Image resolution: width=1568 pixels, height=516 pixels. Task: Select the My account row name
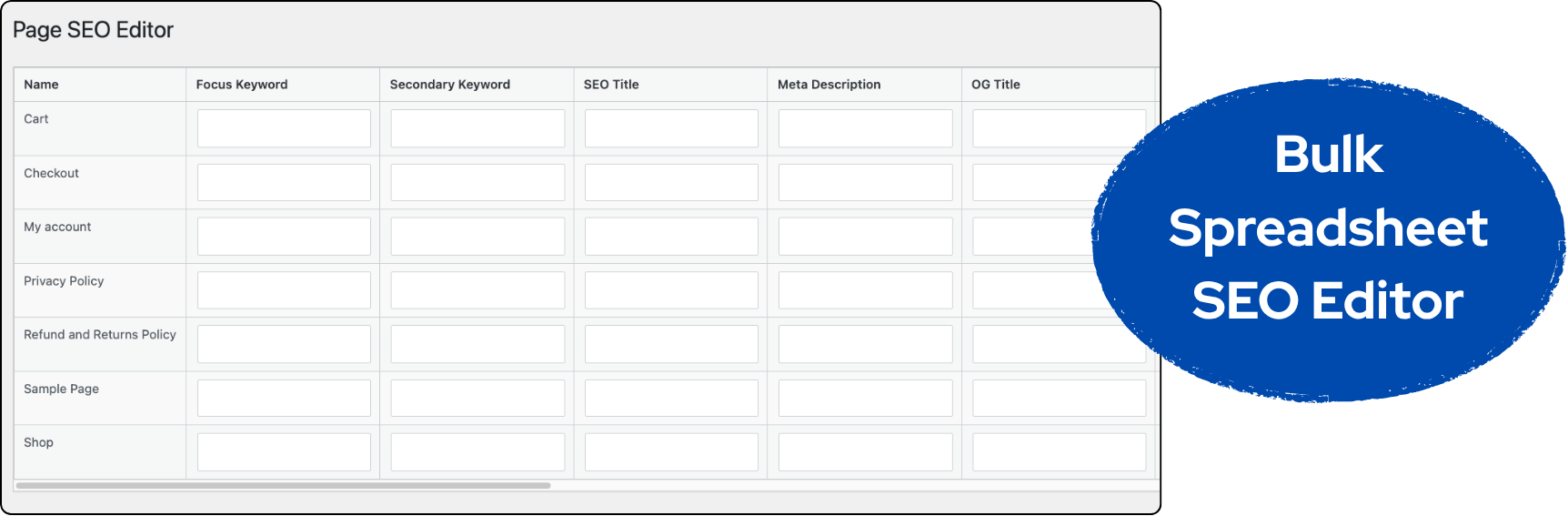coord(57,227)
